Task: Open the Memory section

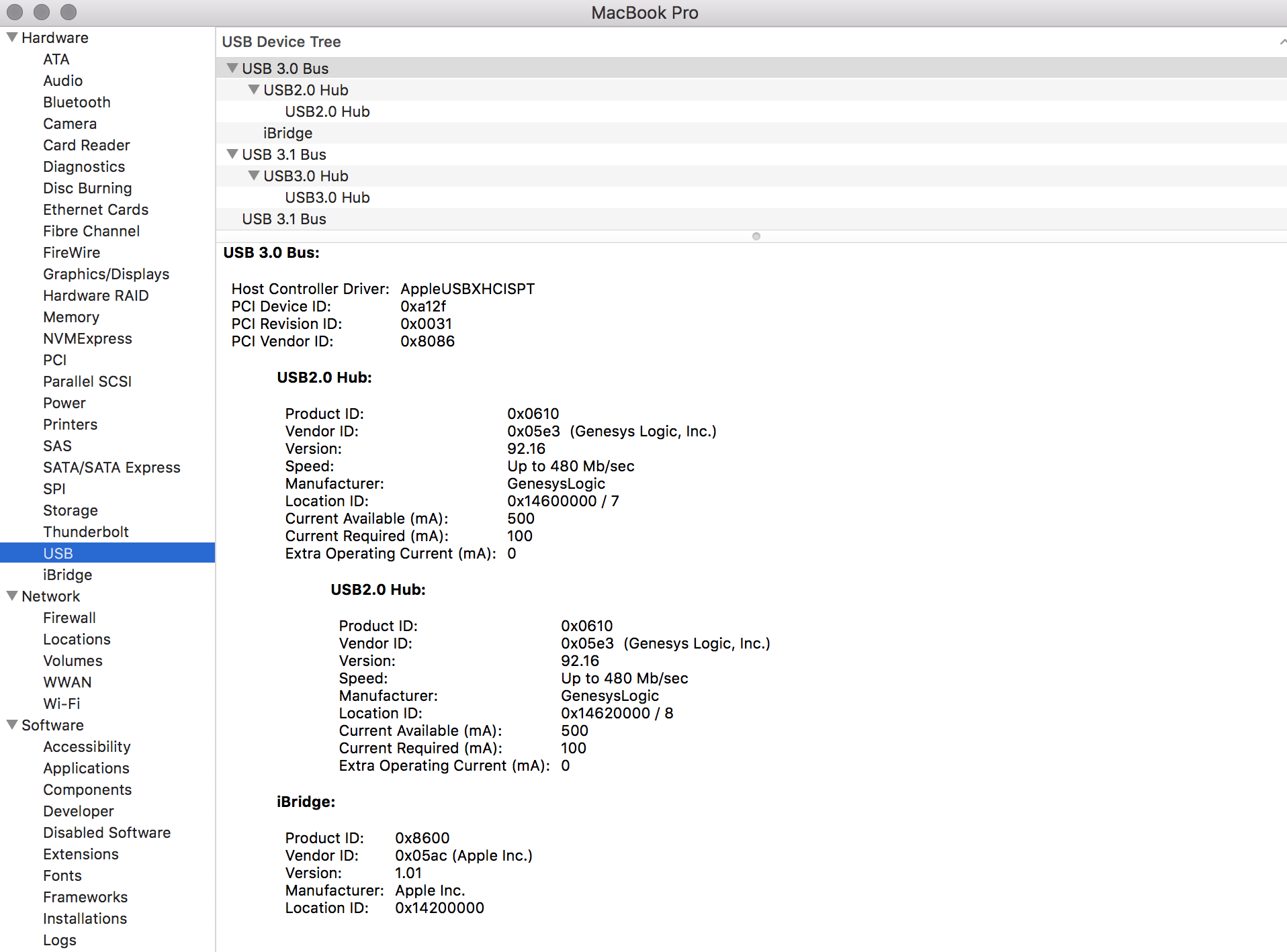Action: click(71, 317)
